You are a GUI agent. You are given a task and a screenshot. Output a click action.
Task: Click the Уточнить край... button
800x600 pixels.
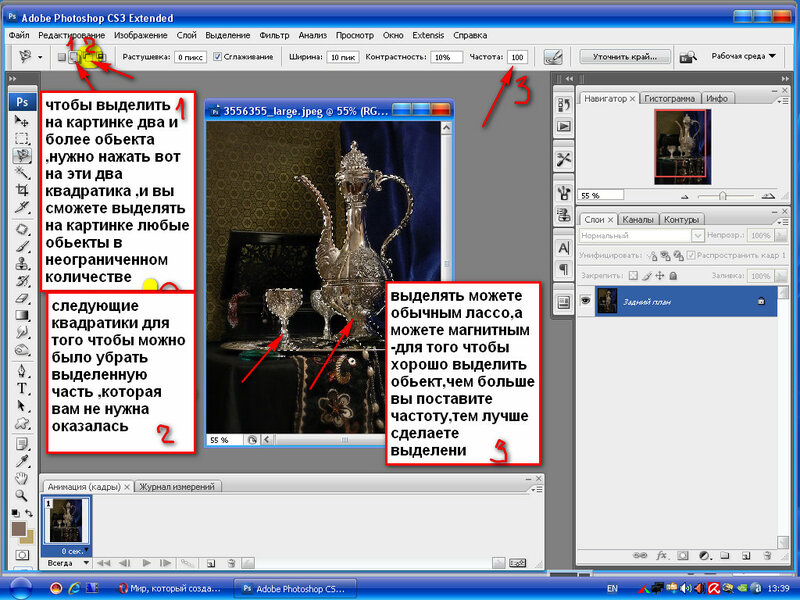(624, 57)
